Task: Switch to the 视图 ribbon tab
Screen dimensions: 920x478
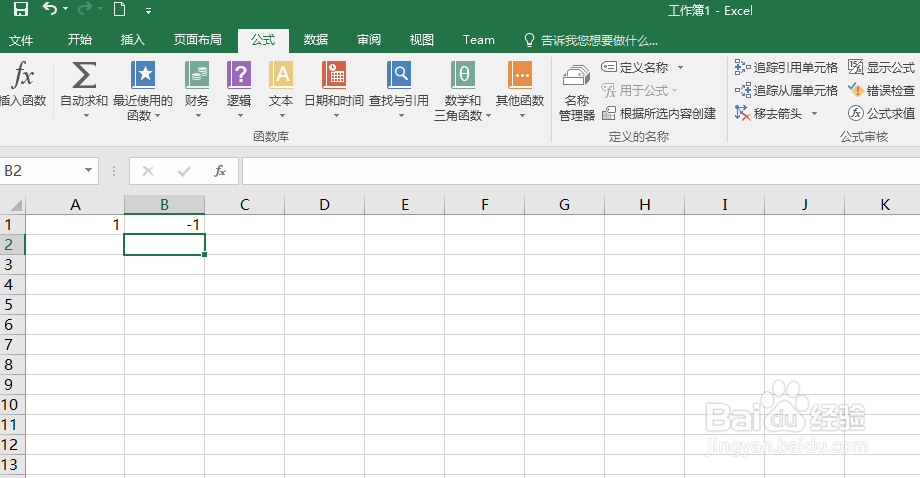Action: (x=422, y=40)
